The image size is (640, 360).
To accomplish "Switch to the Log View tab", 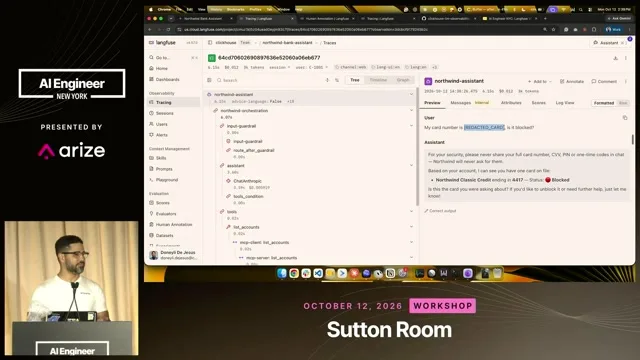I will (565, 103).
